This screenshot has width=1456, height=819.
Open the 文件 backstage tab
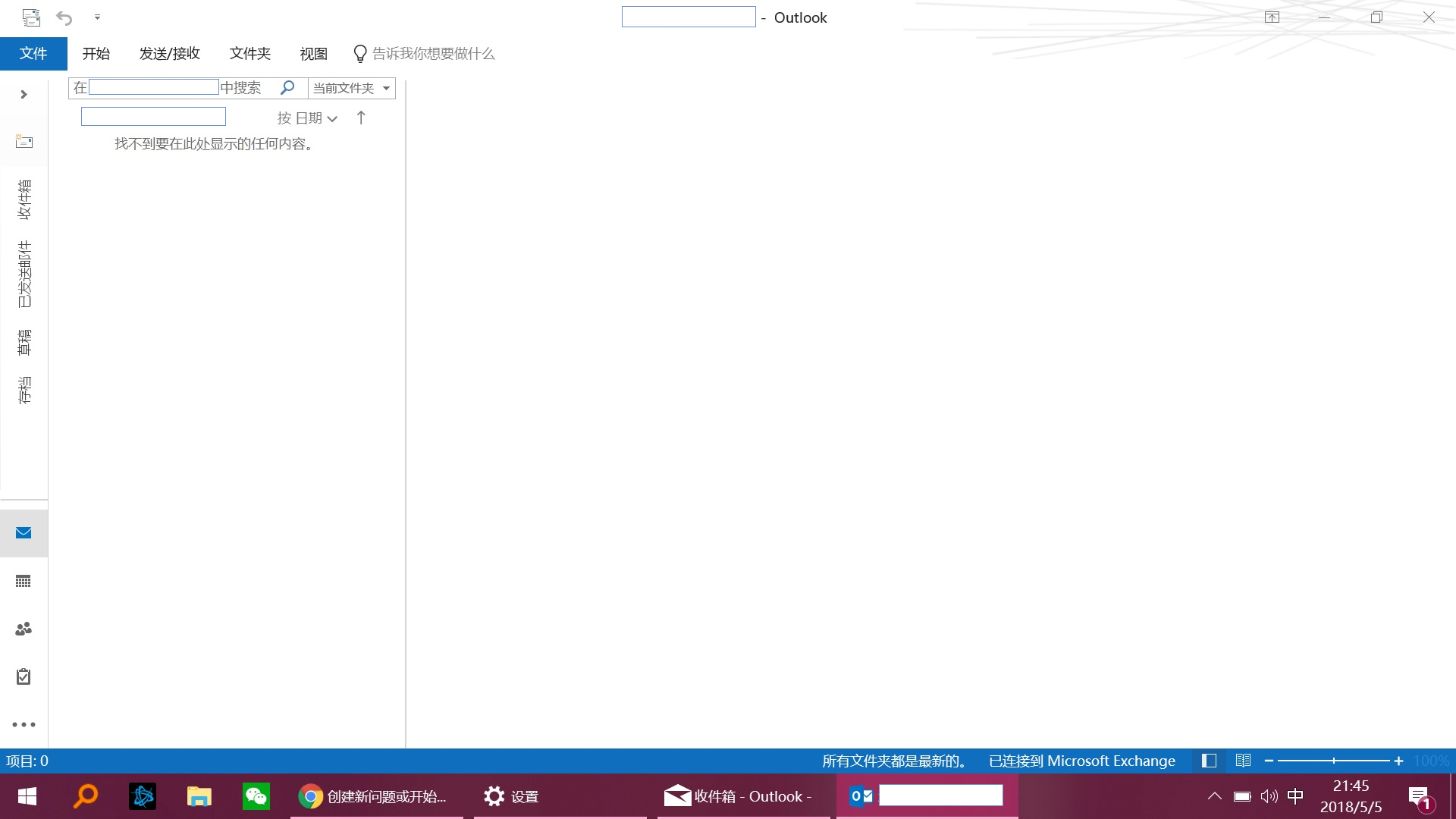click(x=33, y=53)
